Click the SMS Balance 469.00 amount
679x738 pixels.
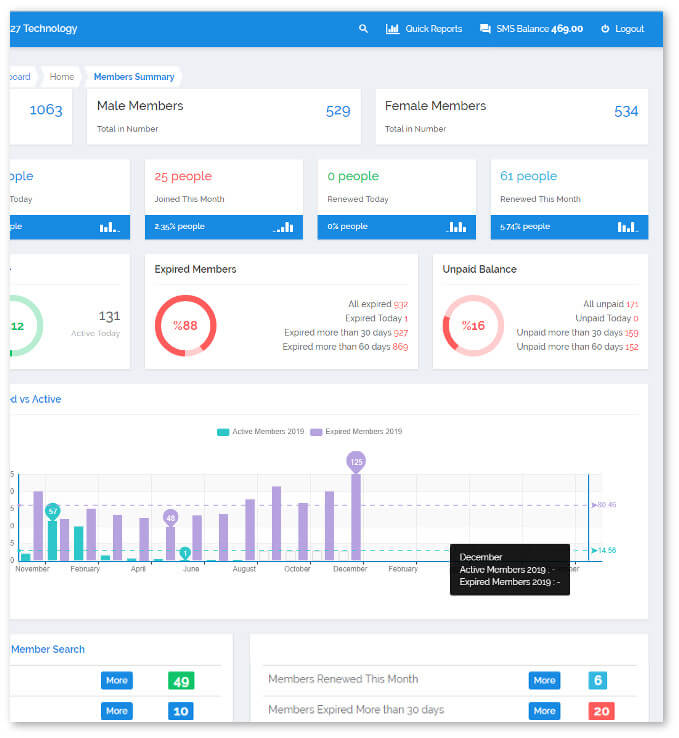[x=567, y=29]
